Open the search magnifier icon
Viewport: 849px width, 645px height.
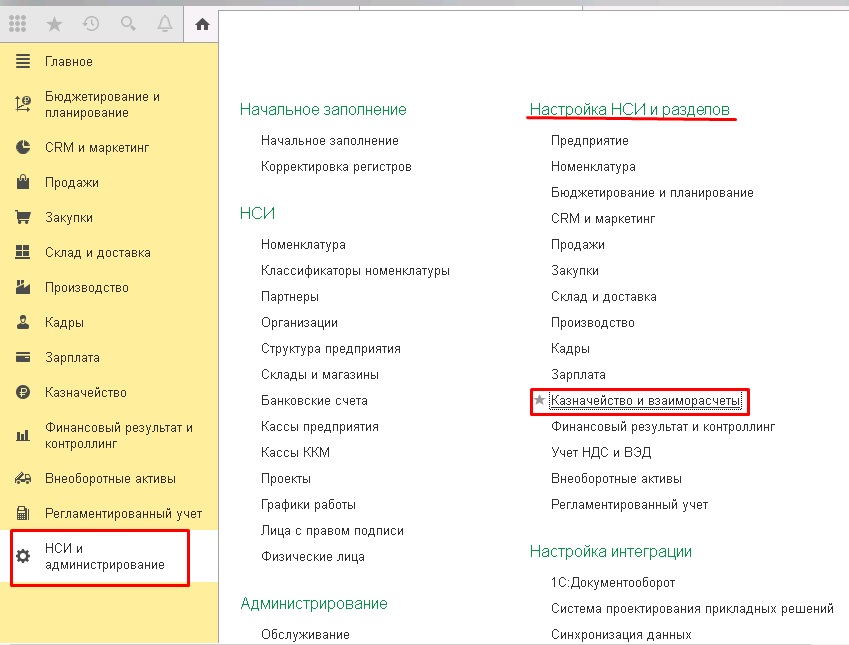[126, 23]
